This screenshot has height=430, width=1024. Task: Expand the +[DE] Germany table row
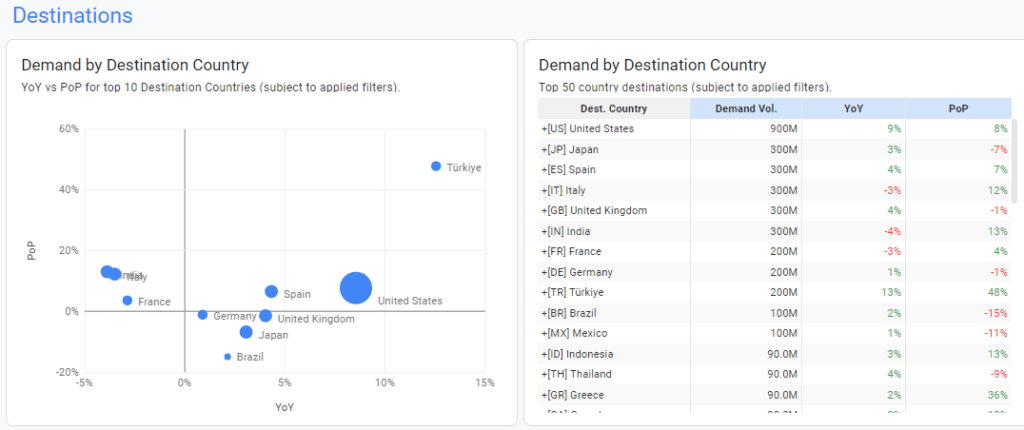point(544,272)
